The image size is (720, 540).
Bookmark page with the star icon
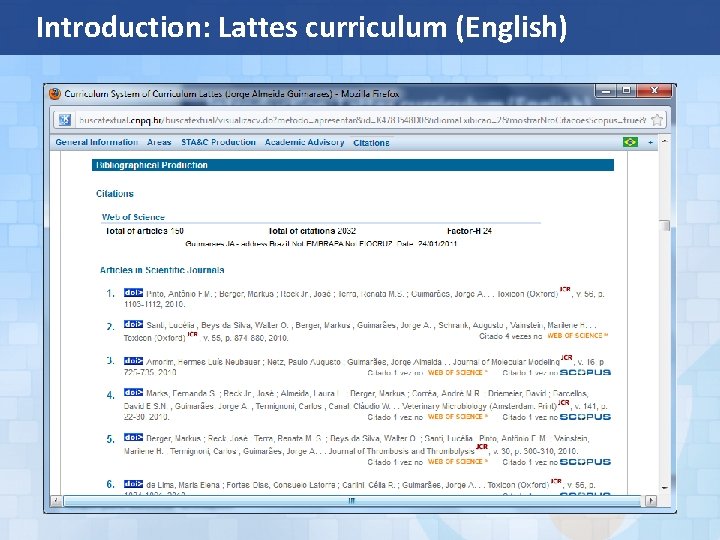coord(657,120)
